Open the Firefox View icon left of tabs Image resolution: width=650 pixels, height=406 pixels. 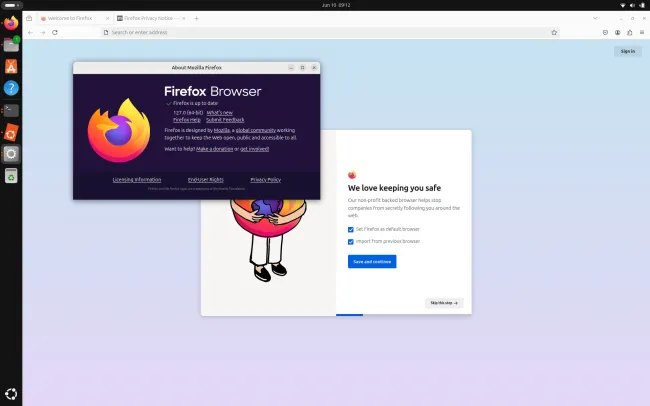[x=29, y=18]
